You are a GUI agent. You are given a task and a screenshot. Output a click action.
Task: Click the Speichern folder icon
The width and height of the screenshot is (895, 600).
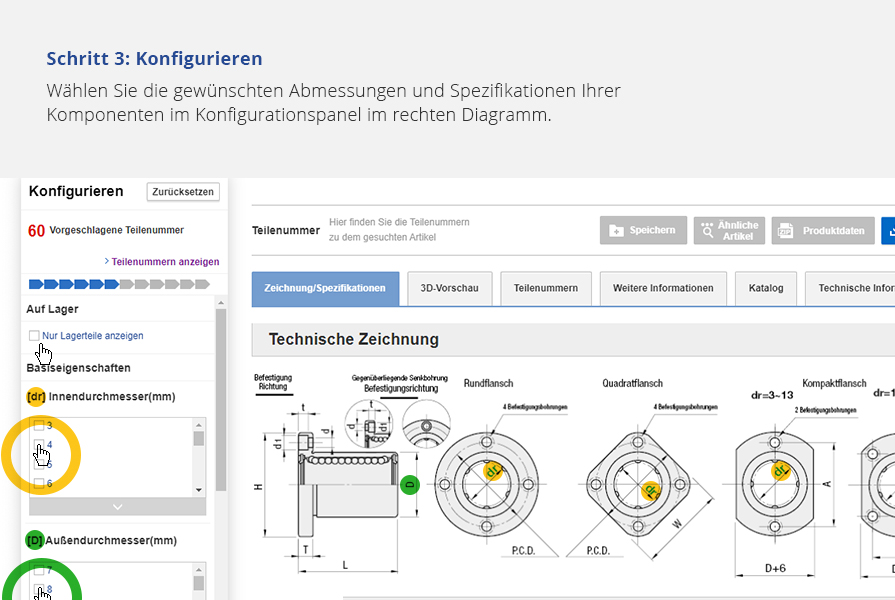click(616, 230)
